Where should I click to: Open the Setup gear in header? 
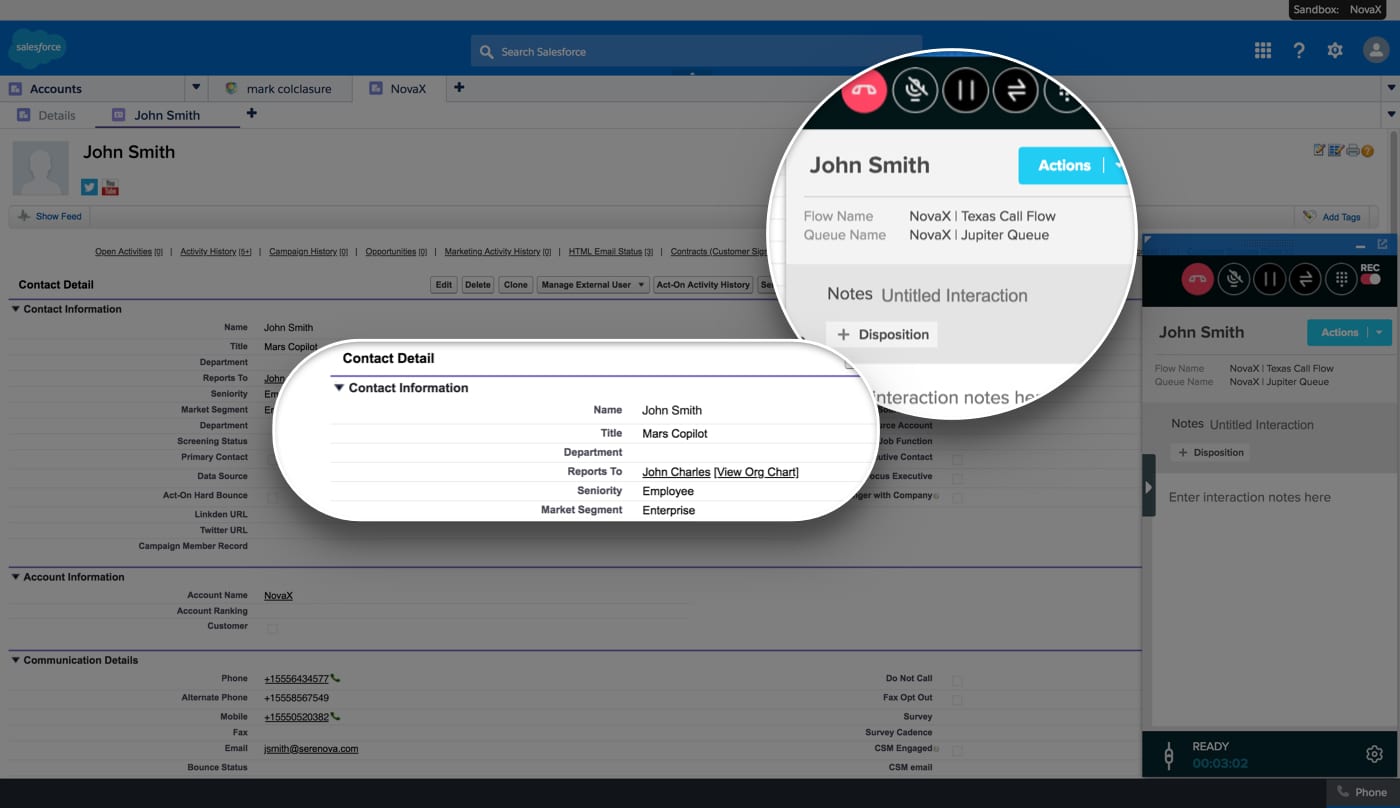(x=1335, y=50)
